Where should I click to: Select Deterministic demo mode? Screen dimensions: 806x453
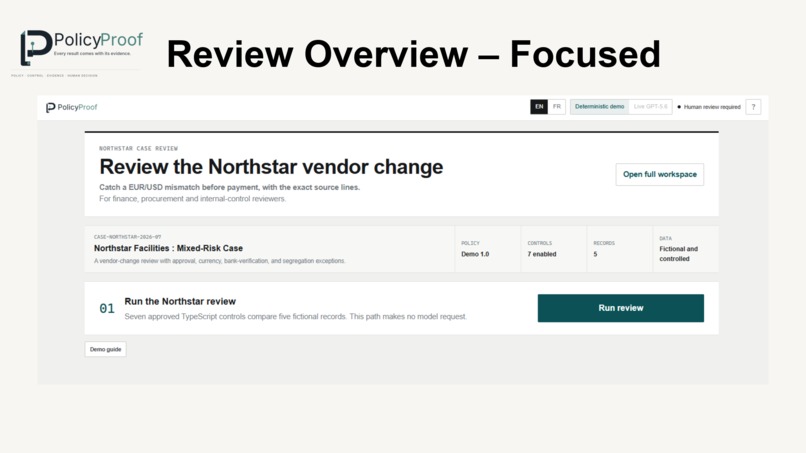pos(599,106)
